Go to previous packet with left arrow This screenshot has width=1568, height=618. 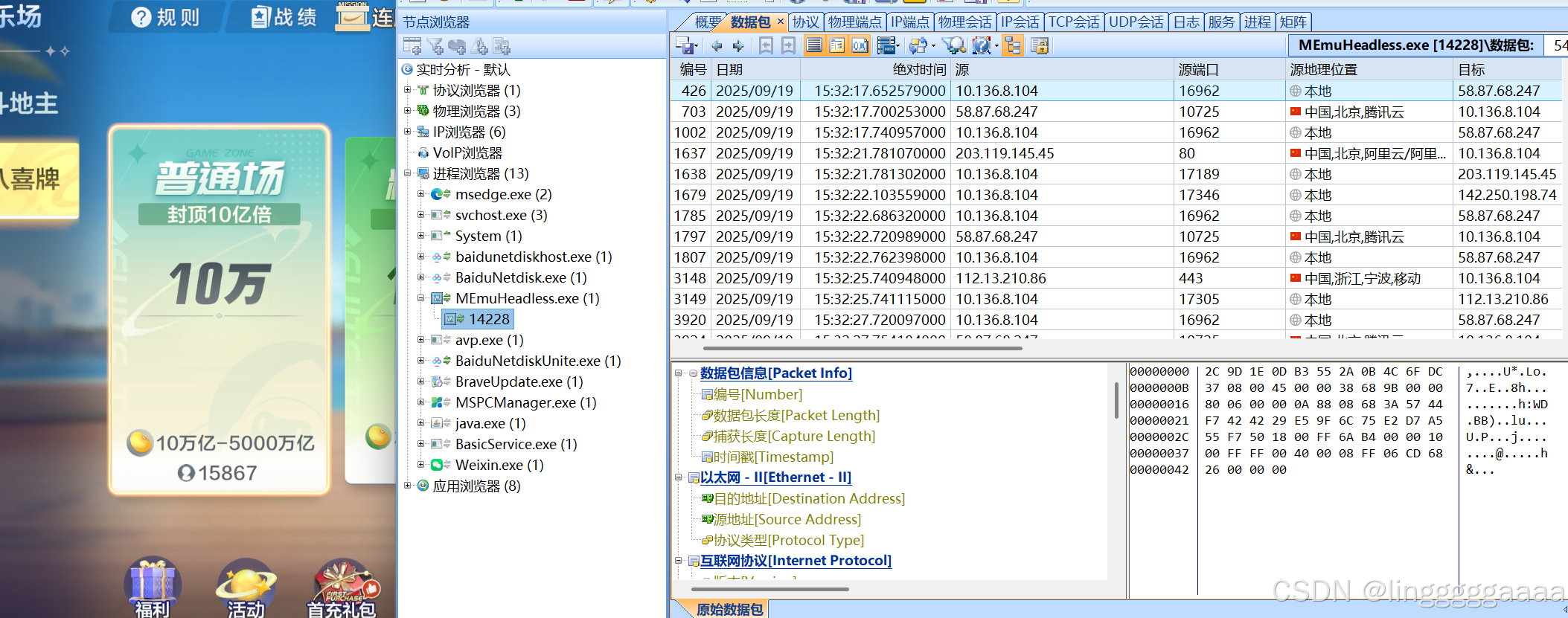pos(717,46)
